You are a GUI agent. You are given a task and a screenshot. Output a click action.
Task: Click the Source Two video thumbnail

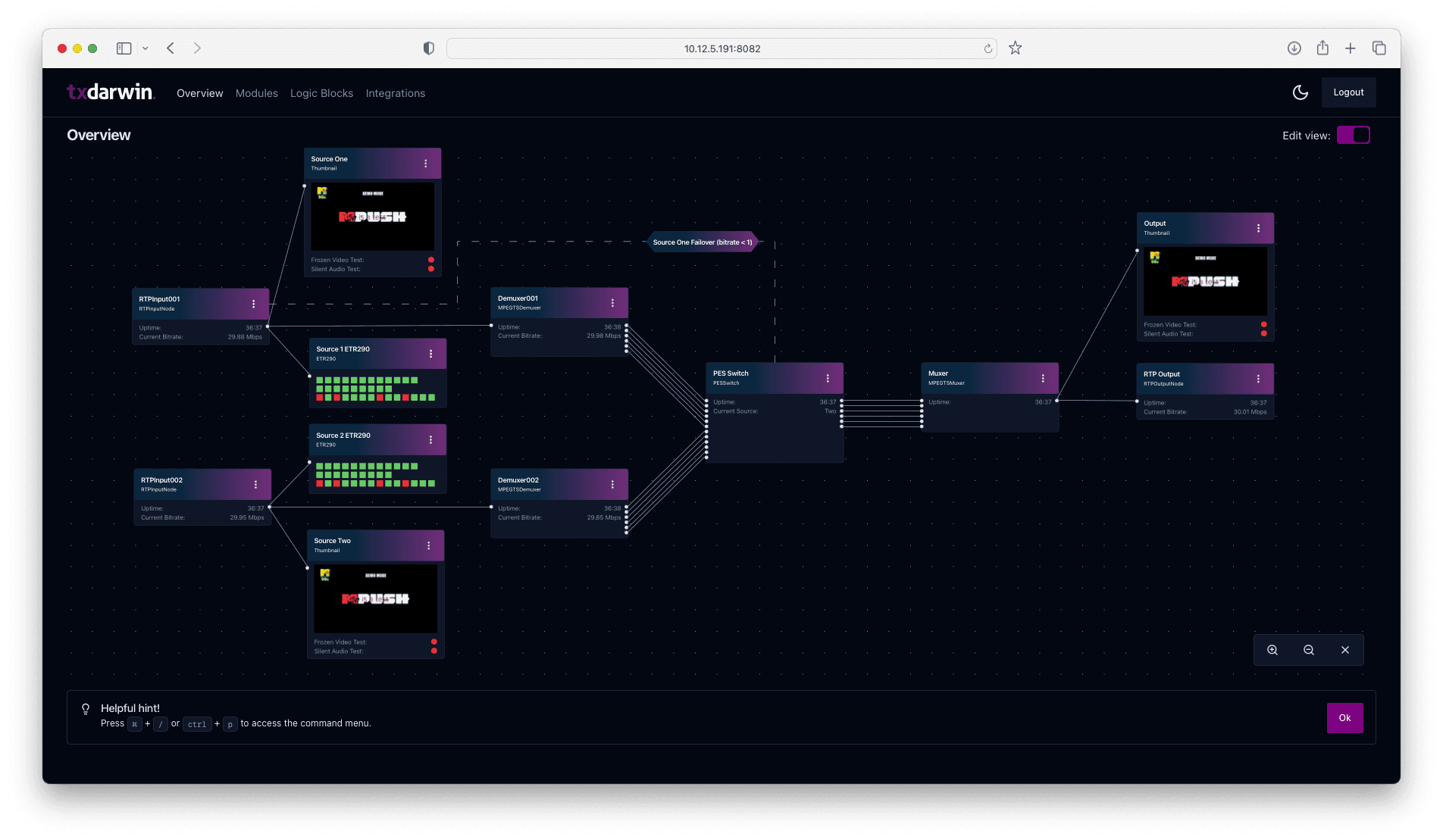(x=375, y=598)
